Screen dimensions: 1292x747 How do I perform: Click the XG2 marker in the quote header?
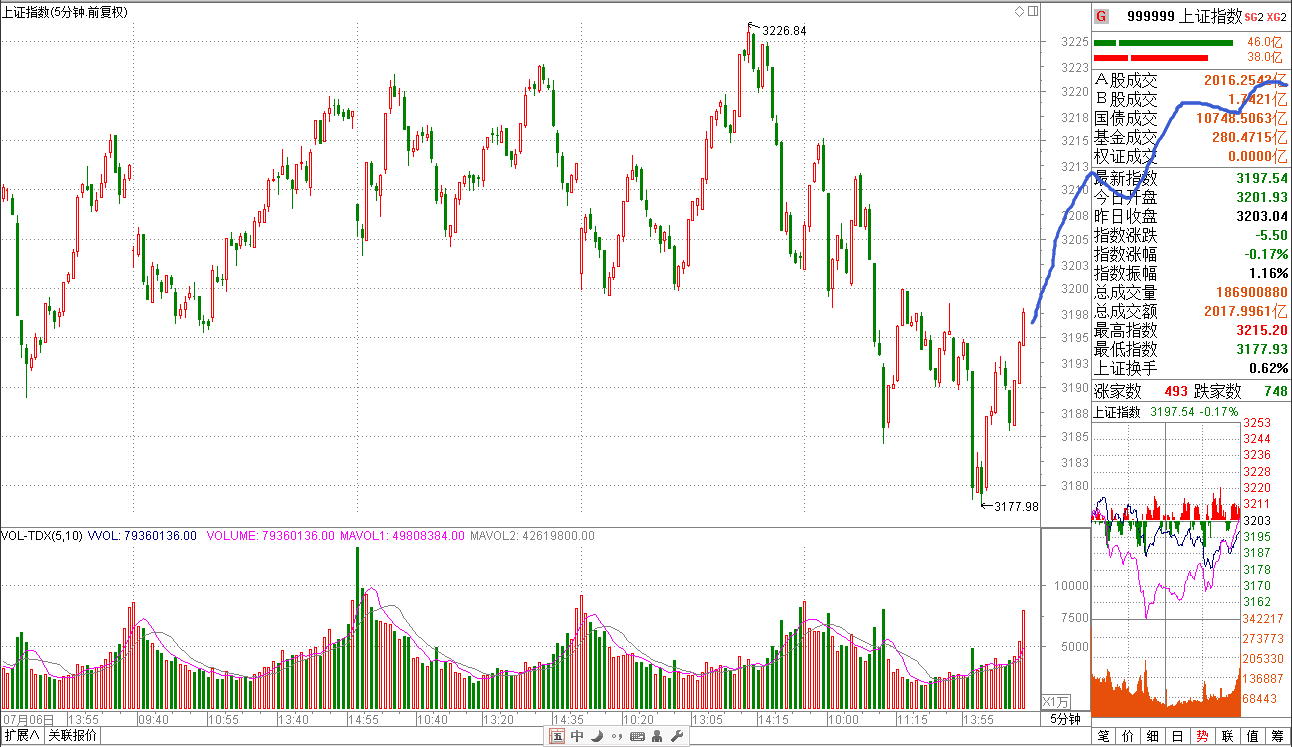click(x=1276, y=17)
